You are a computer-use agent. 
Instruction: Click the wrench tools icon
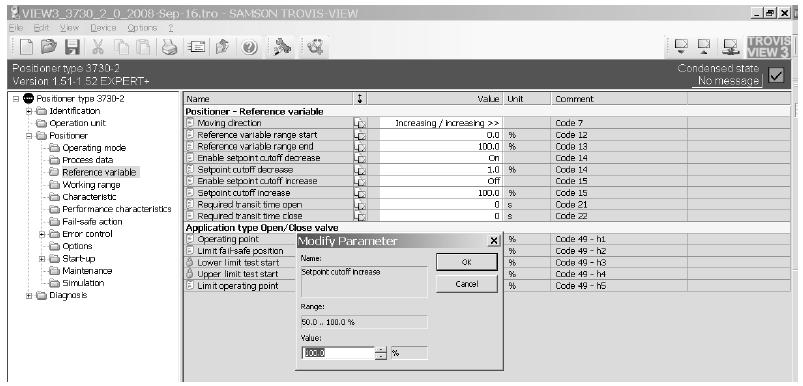tap(281, 47)
